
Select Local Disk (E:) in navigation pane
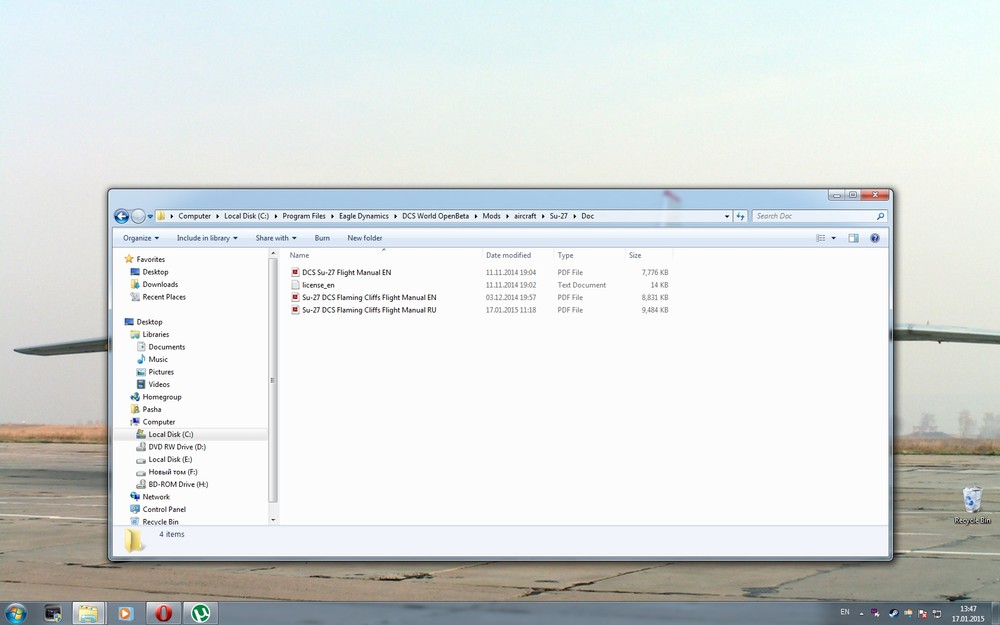(164, 459)
